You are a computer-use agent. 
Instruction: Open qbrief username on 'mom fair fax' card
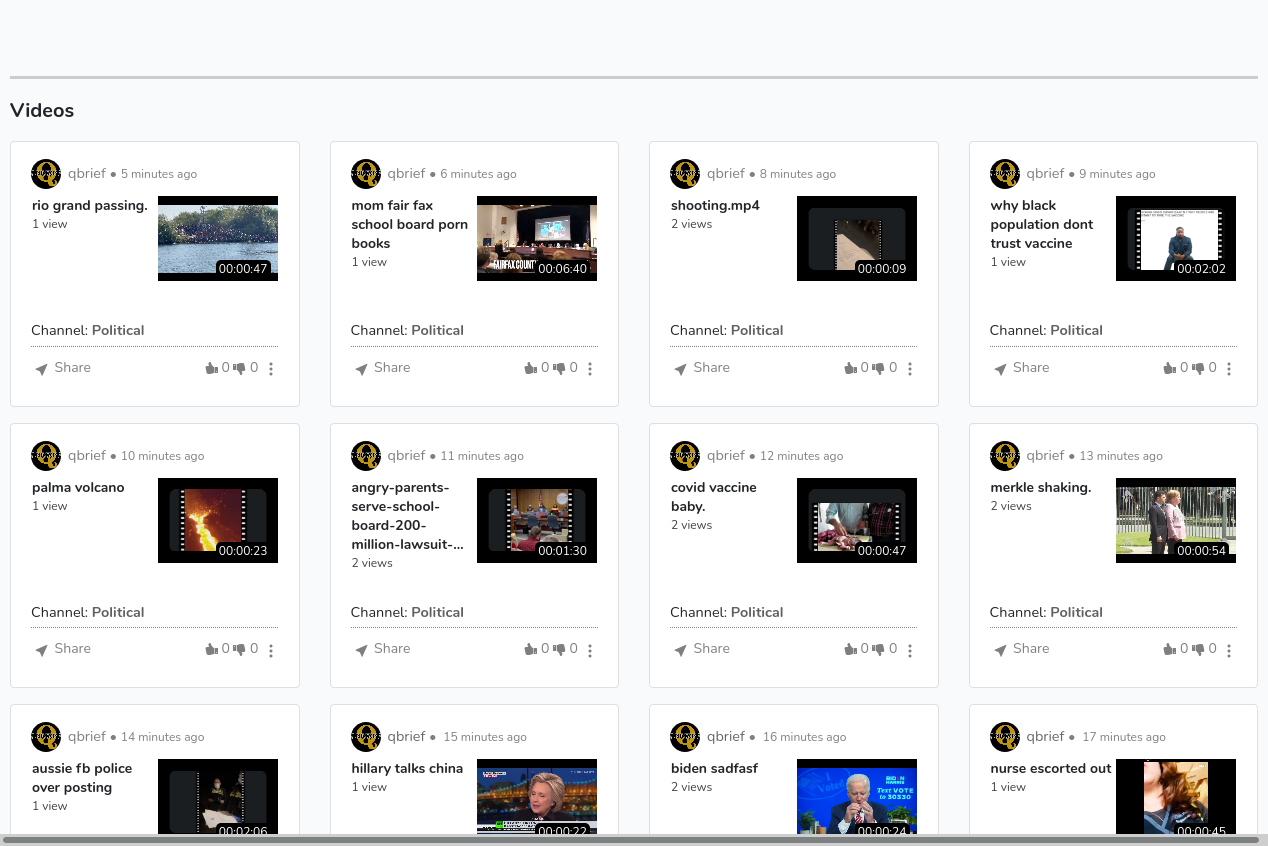click(406, 173)
